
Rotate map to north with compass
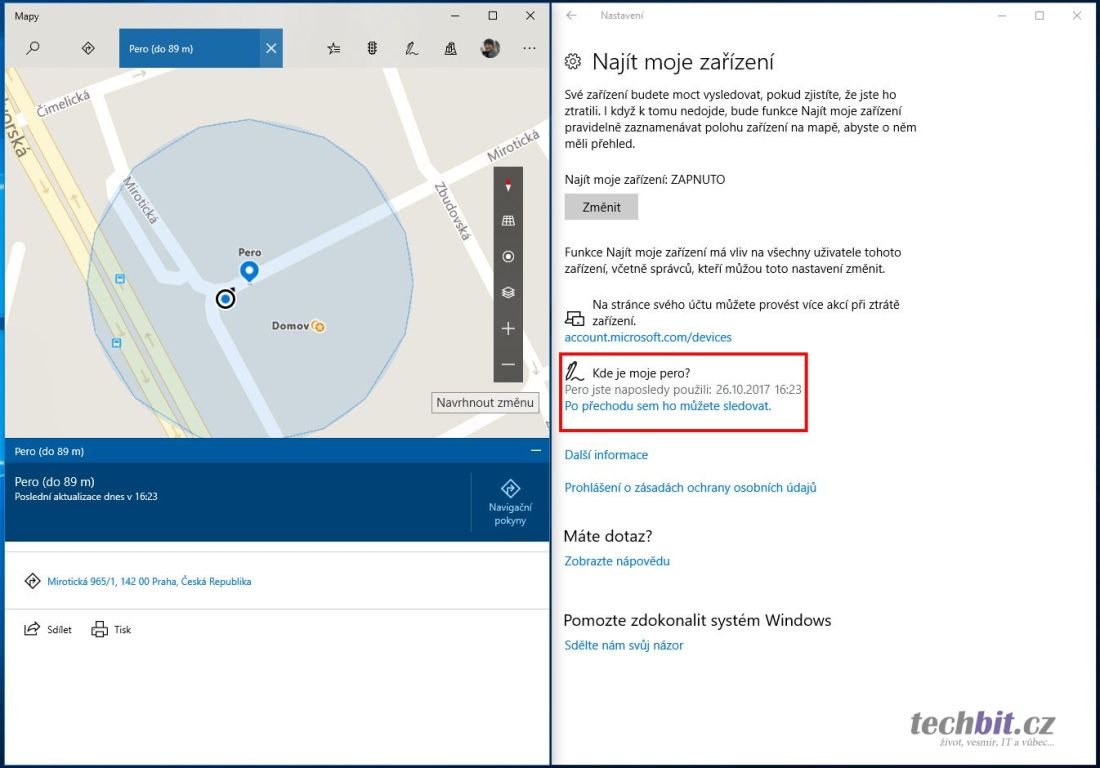coord(508,185)
